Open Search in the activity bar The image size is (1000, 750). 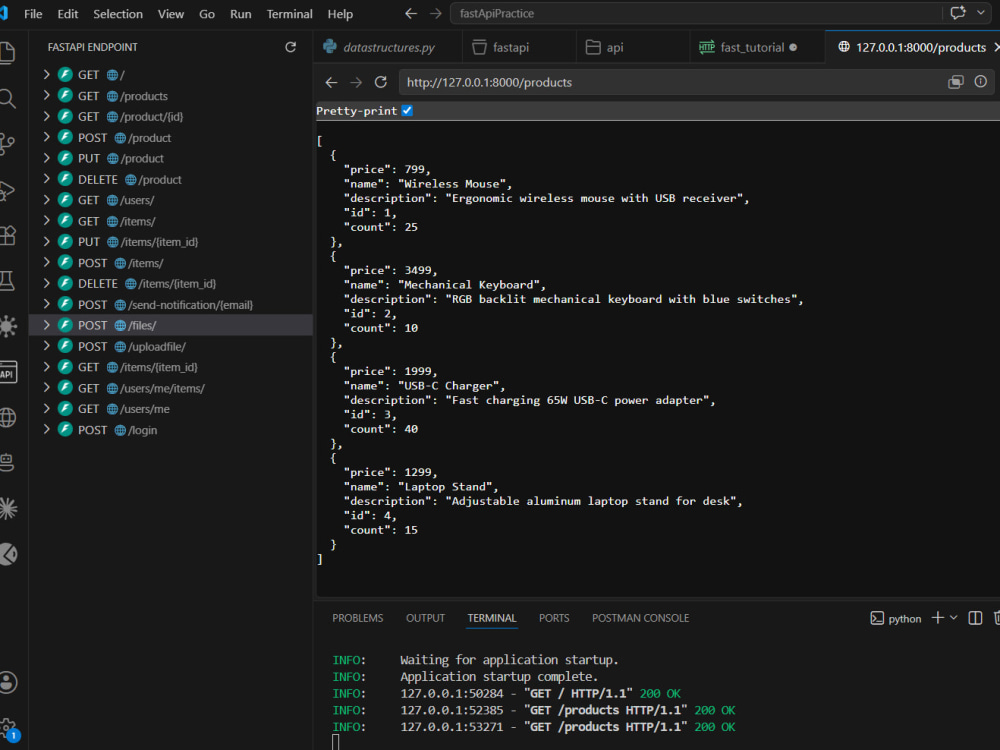pyautogui.click(x=7, y=99)
